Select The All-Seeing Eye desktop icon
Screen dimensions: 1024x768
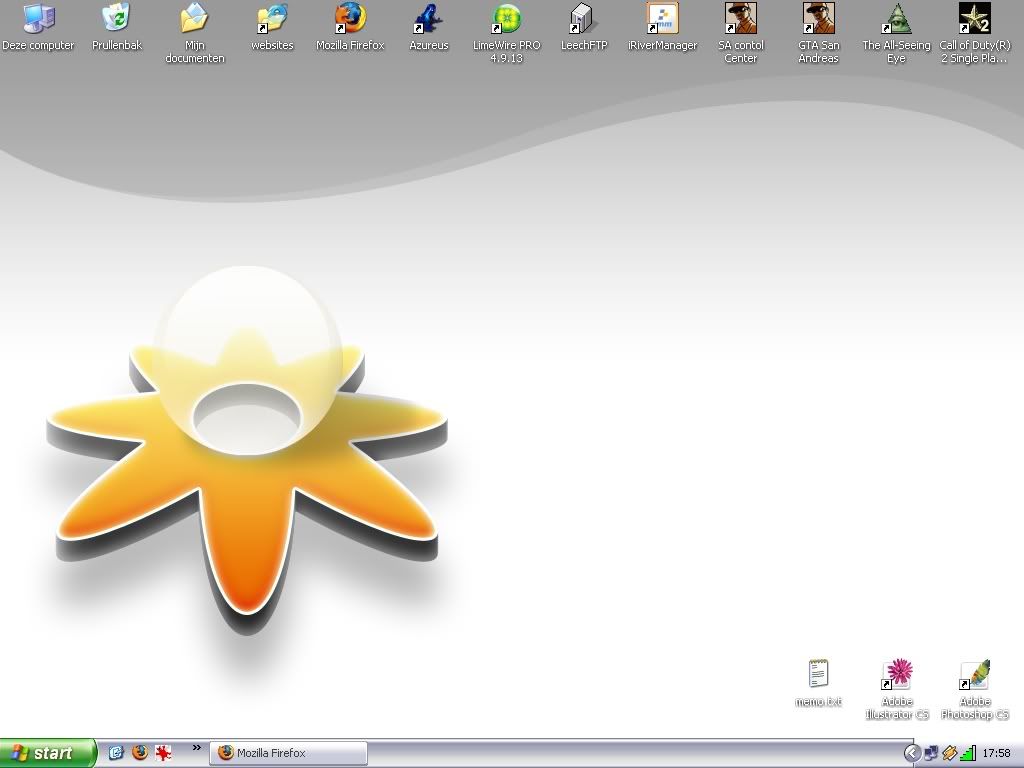coord(896,19)
